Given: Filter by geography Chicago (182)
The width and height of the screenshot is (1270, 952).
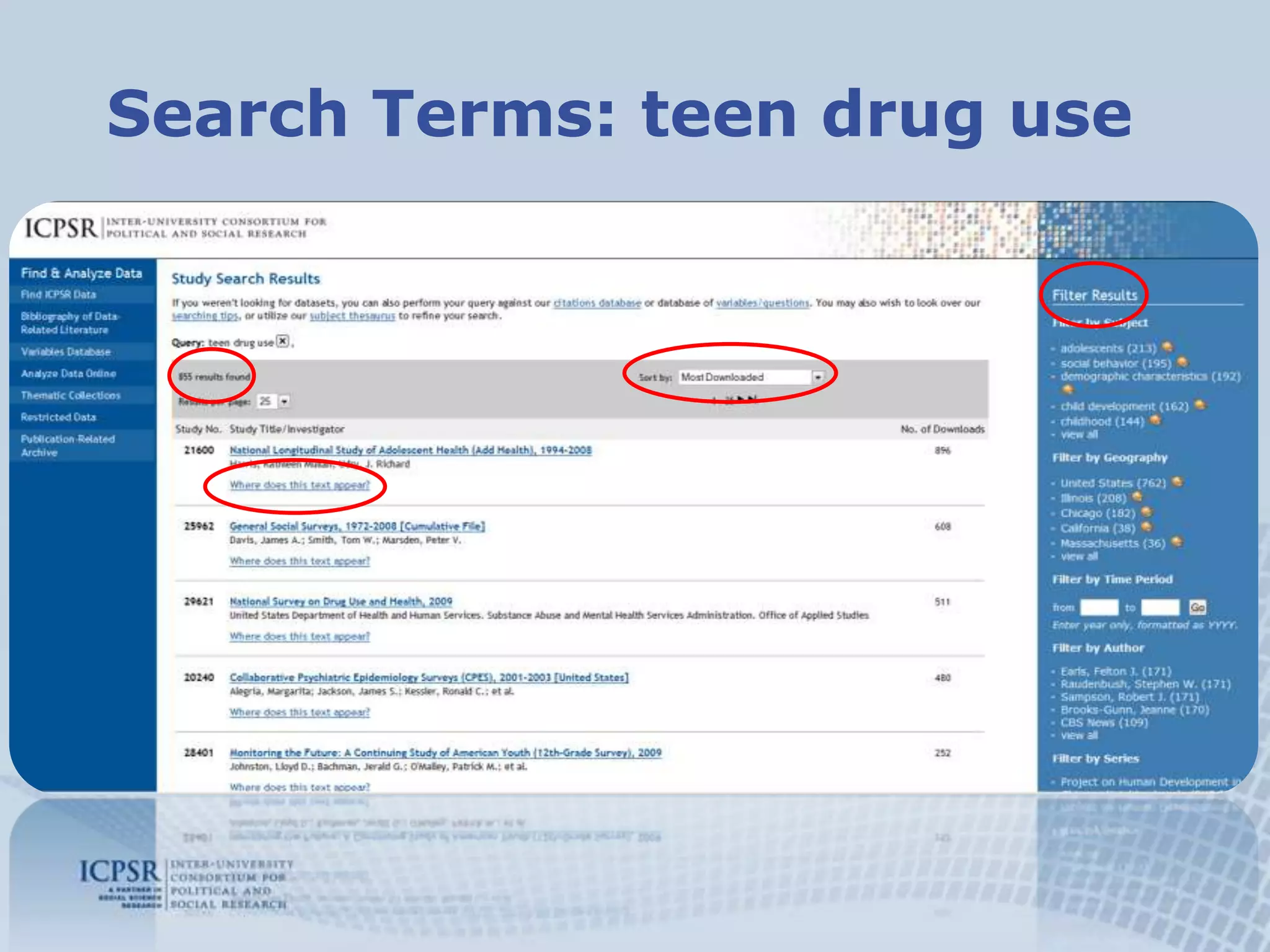Looking at the screenshot, I should click(1098, 513).
